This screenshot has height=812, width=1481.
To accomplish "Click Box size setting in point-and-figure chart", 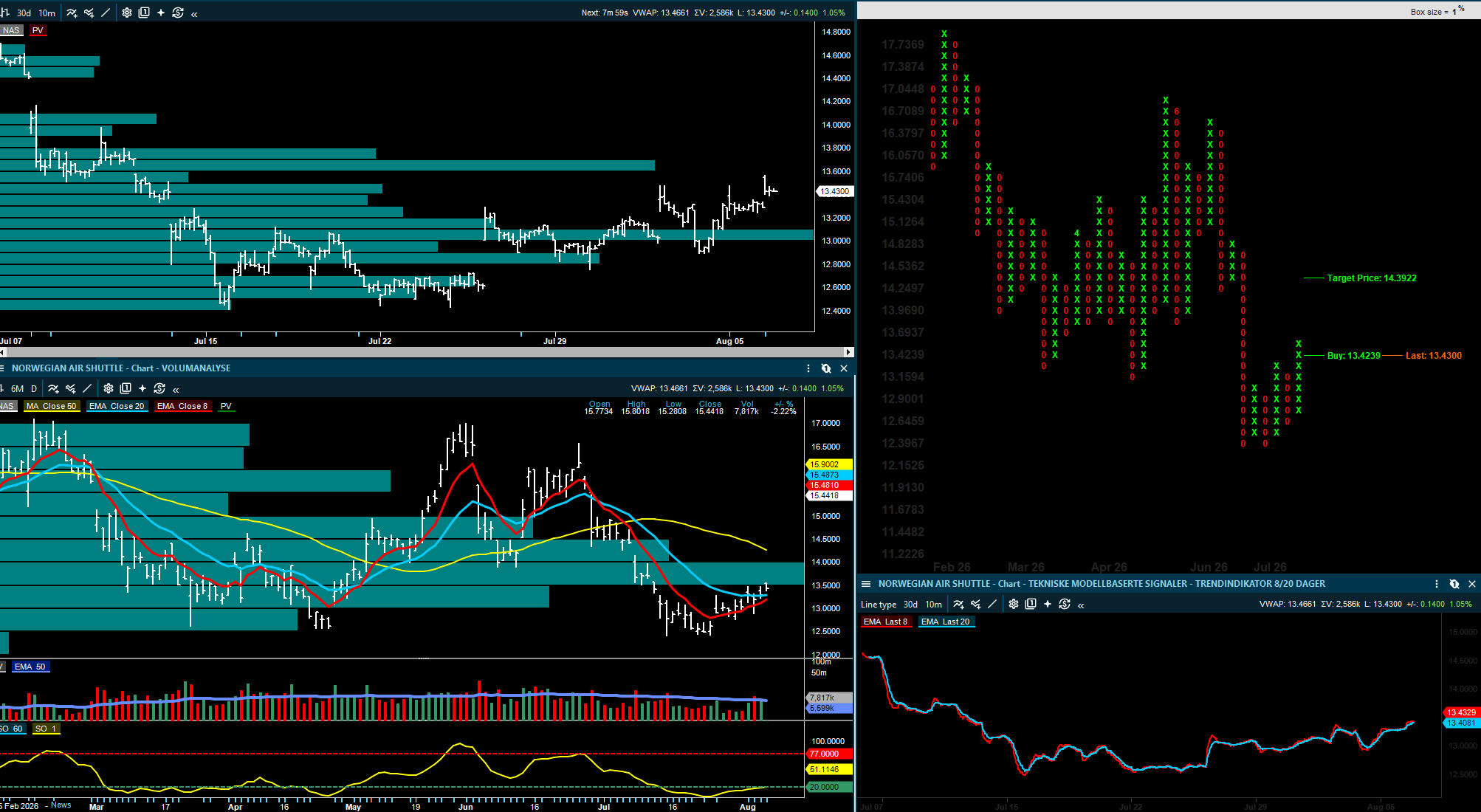I will 1437,11.
